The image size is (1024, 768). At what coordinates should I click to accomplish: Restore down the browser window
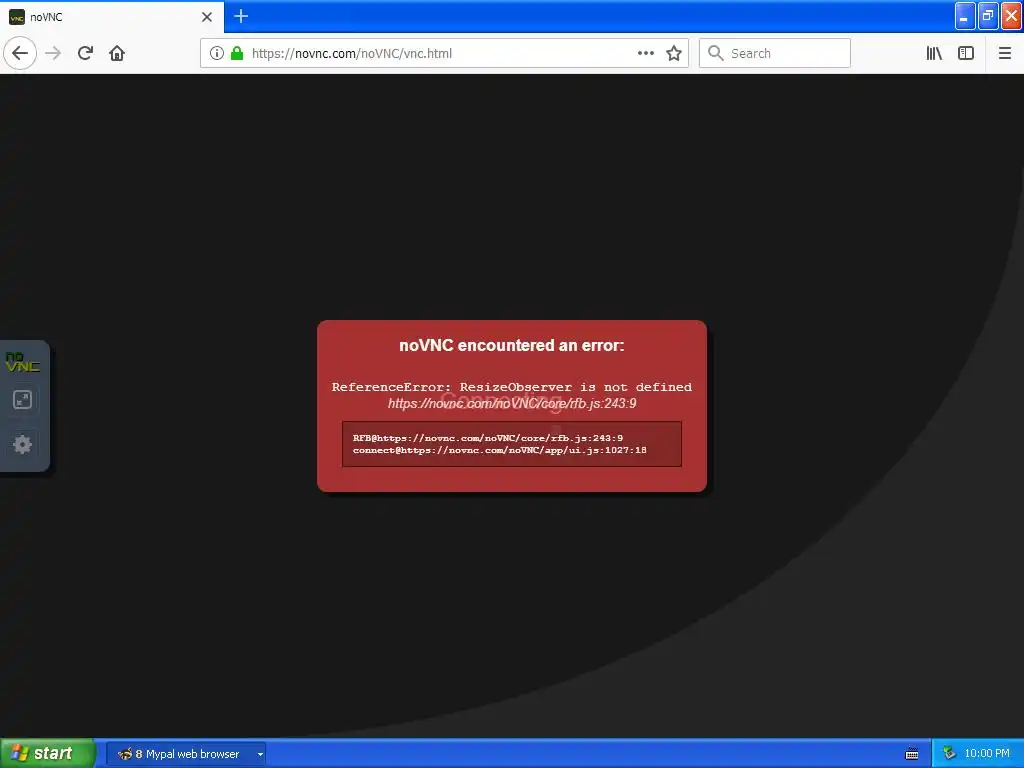pyautogui.click(x=988, y=17)
